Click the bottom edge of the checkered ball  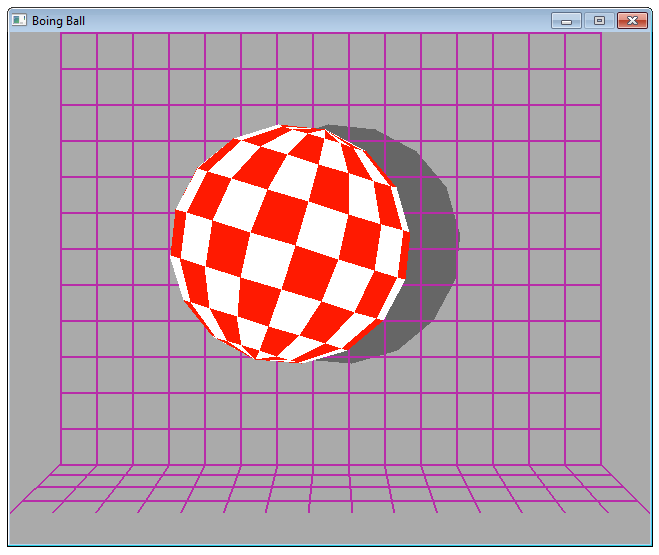pyautogui.click(x=290, y=359)
